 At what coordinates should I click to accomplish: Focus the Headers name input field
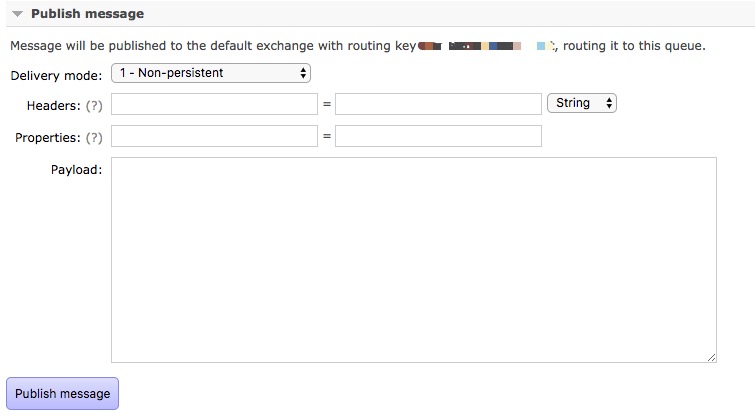214,104
